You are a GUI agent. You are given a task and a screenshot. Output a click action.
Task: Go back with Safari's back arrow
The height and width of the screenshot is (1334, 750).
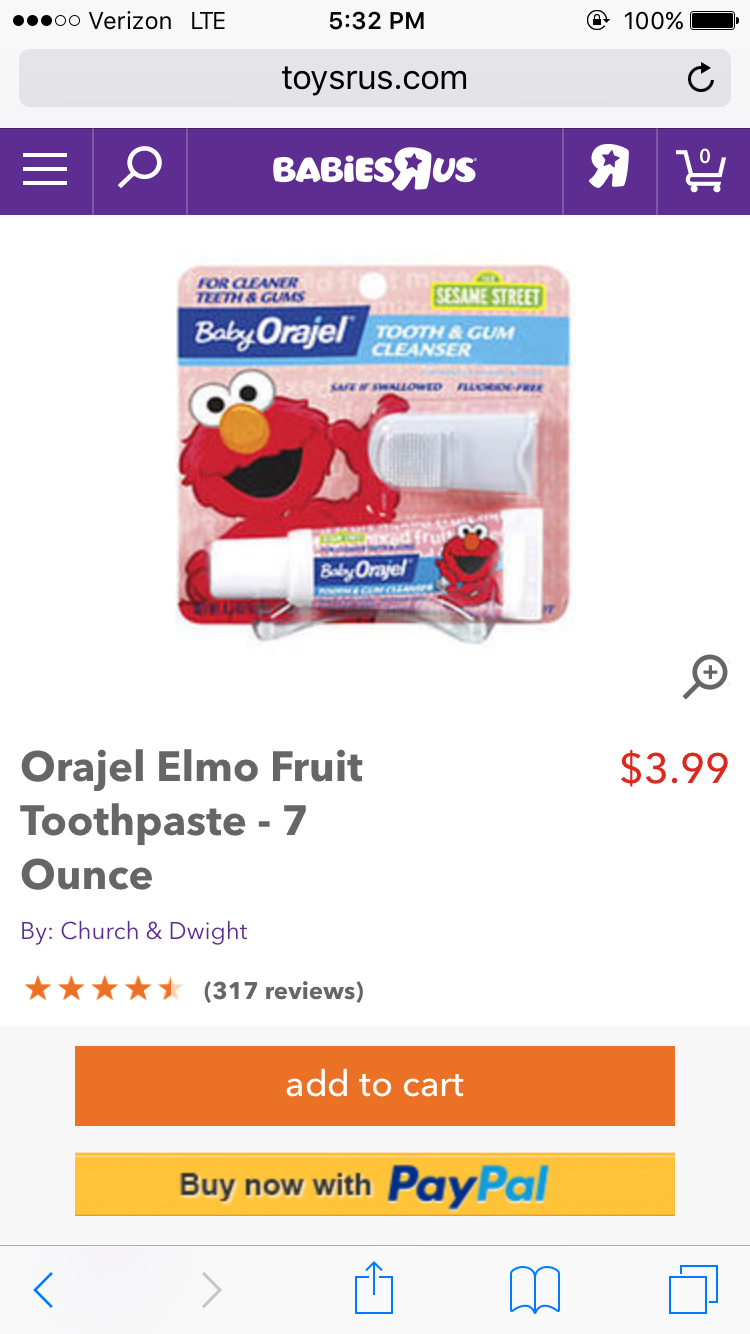coord(43,1290)
